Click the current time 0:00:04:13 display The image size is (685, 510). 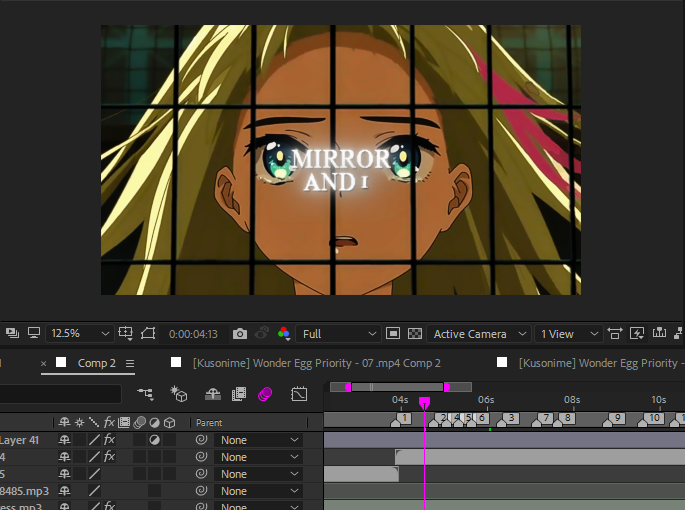point(193,334)
